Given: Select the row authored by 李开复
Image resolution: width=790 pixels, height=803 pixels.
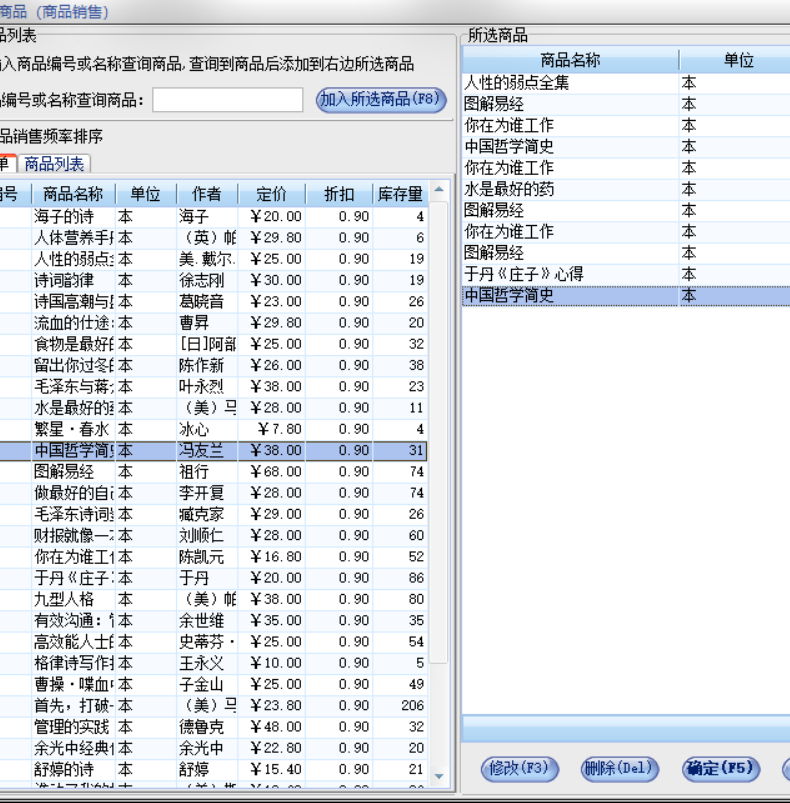Looking at the screenshot, I should [x=213, y=493].
